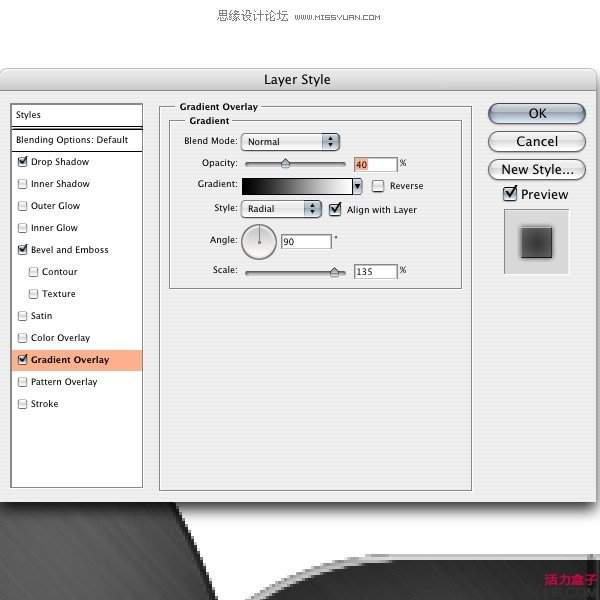The height and width of the screenshot is (600, 600).
Task: Select the Pattern Overlay row label
Action: coord(64,382)
